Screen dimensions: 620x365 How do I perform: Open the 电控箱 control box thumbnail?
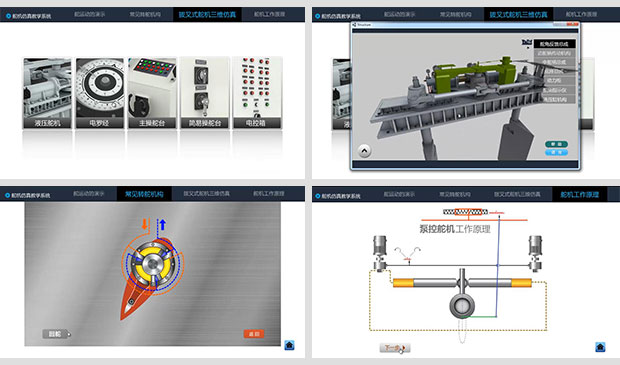[257, 93]
